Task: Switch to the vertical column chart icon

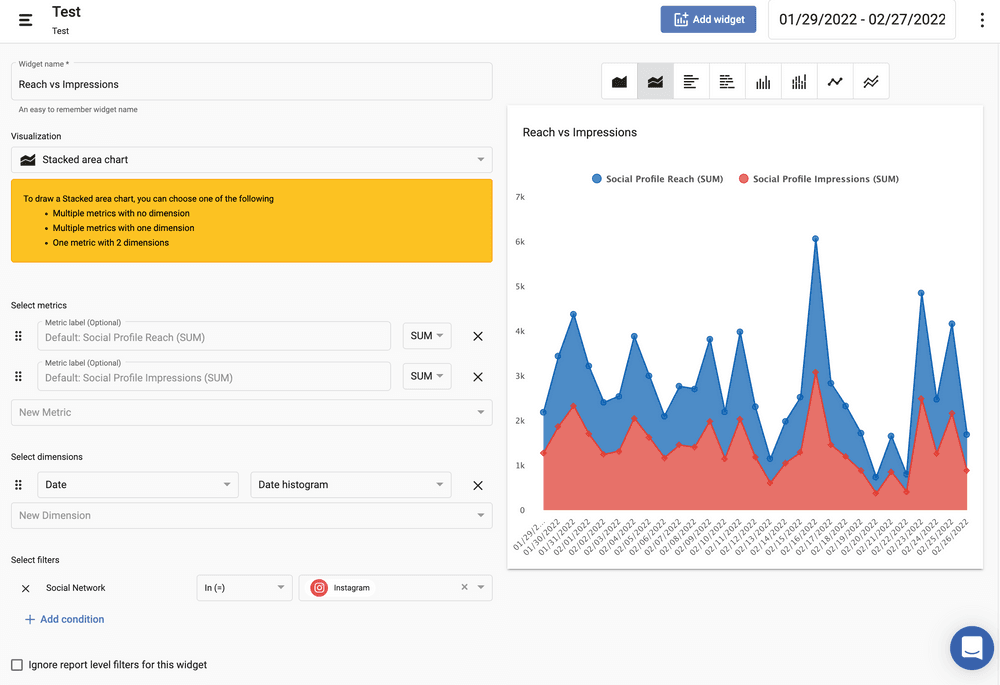Action: 763,82
